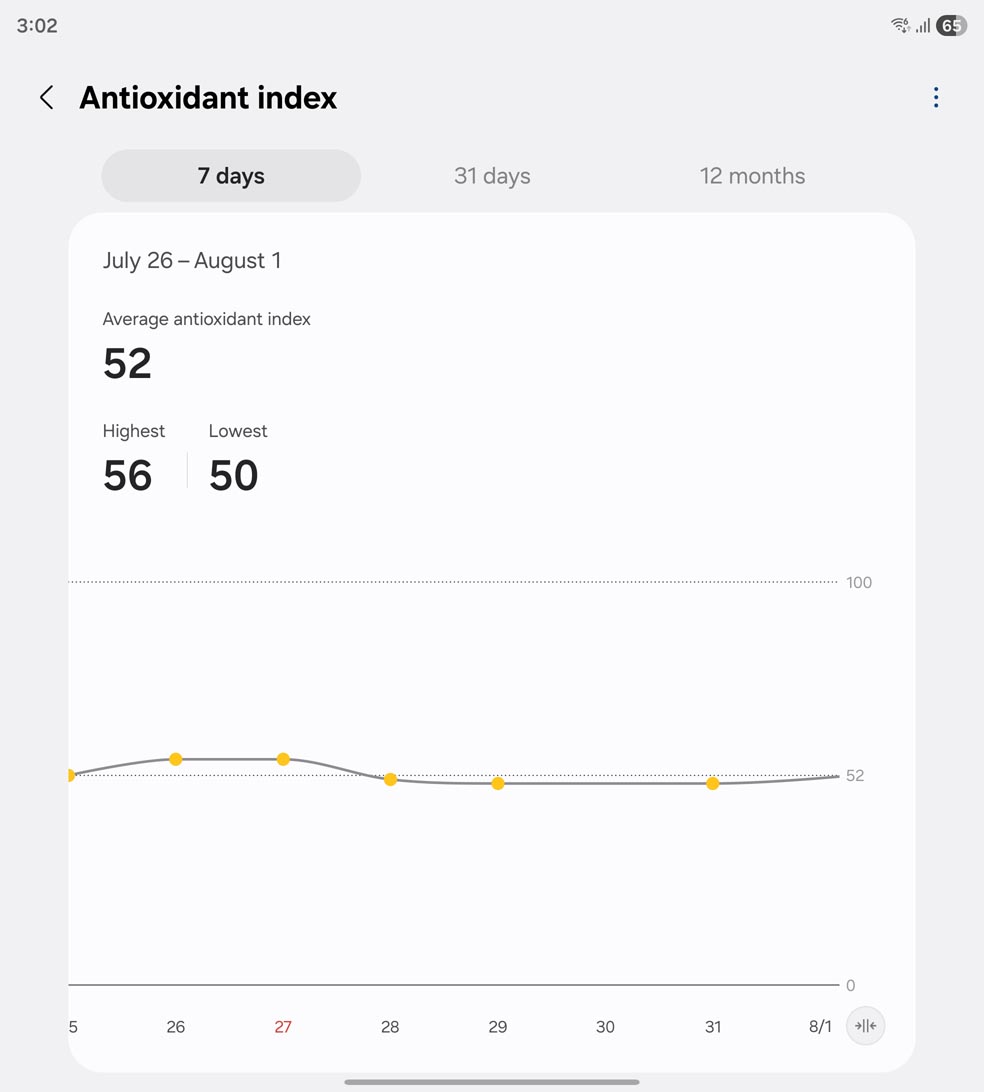Switch to the 31 days tab
The height and width of the screenshot is (1092, 984).
coord(492,176)
